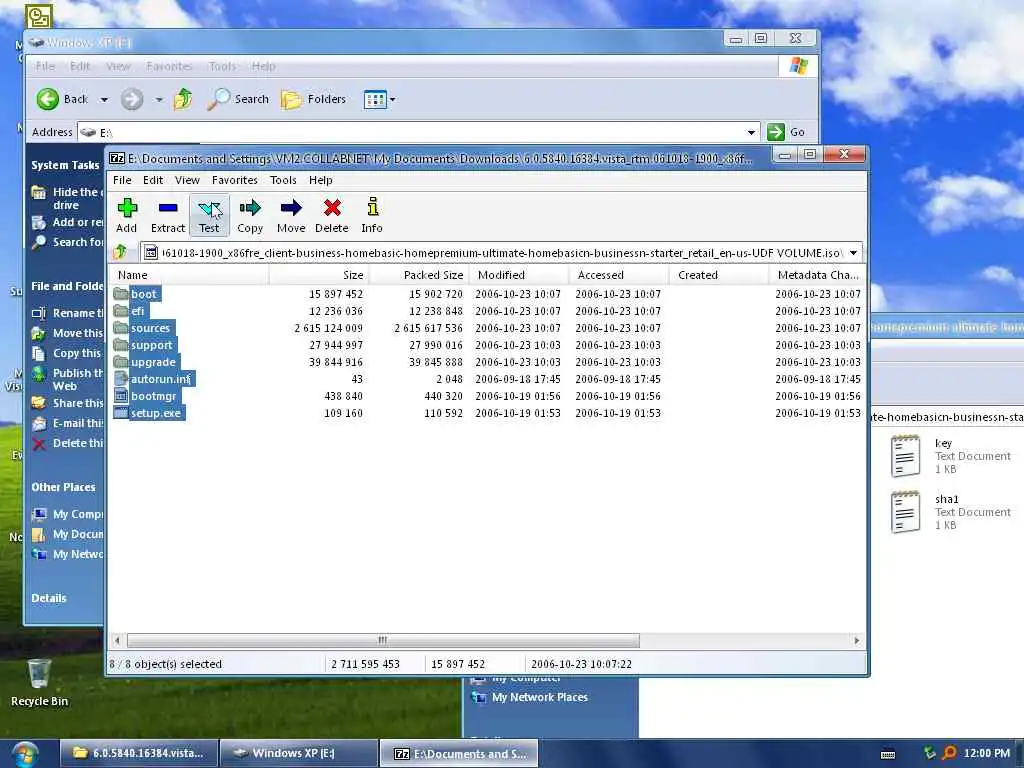Click the Explorer Address field showing E:\
Viewport: 1024px width, 768px height.
[419, 132]
